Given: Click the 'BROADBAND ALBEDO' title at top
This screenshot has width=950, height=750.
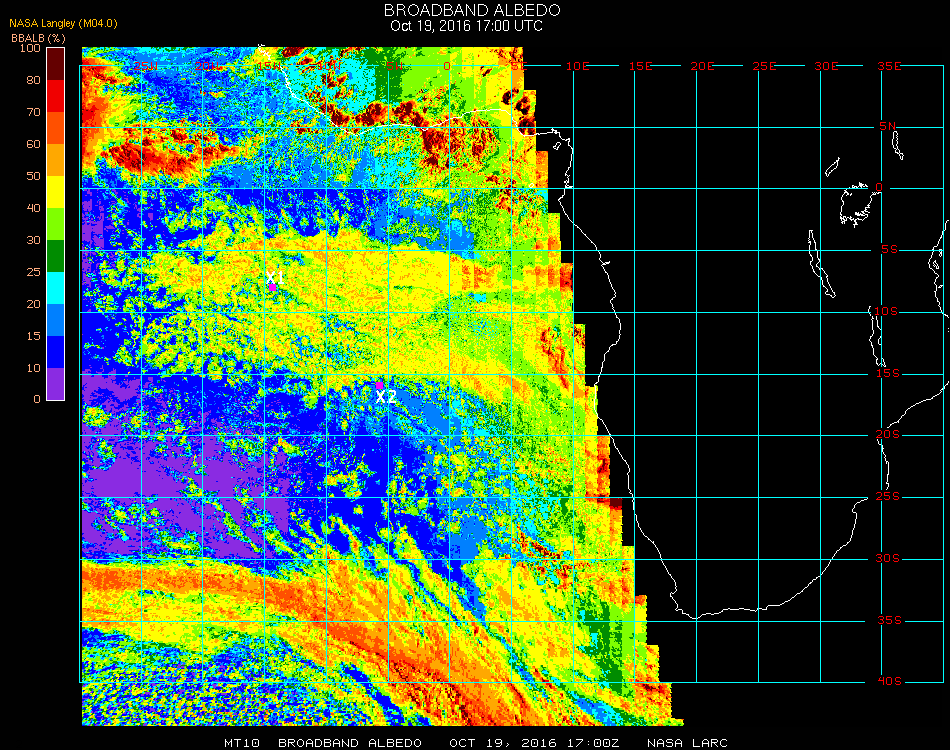Looking at the screenshot, I should pyautogui.click(x=472, y=10).
